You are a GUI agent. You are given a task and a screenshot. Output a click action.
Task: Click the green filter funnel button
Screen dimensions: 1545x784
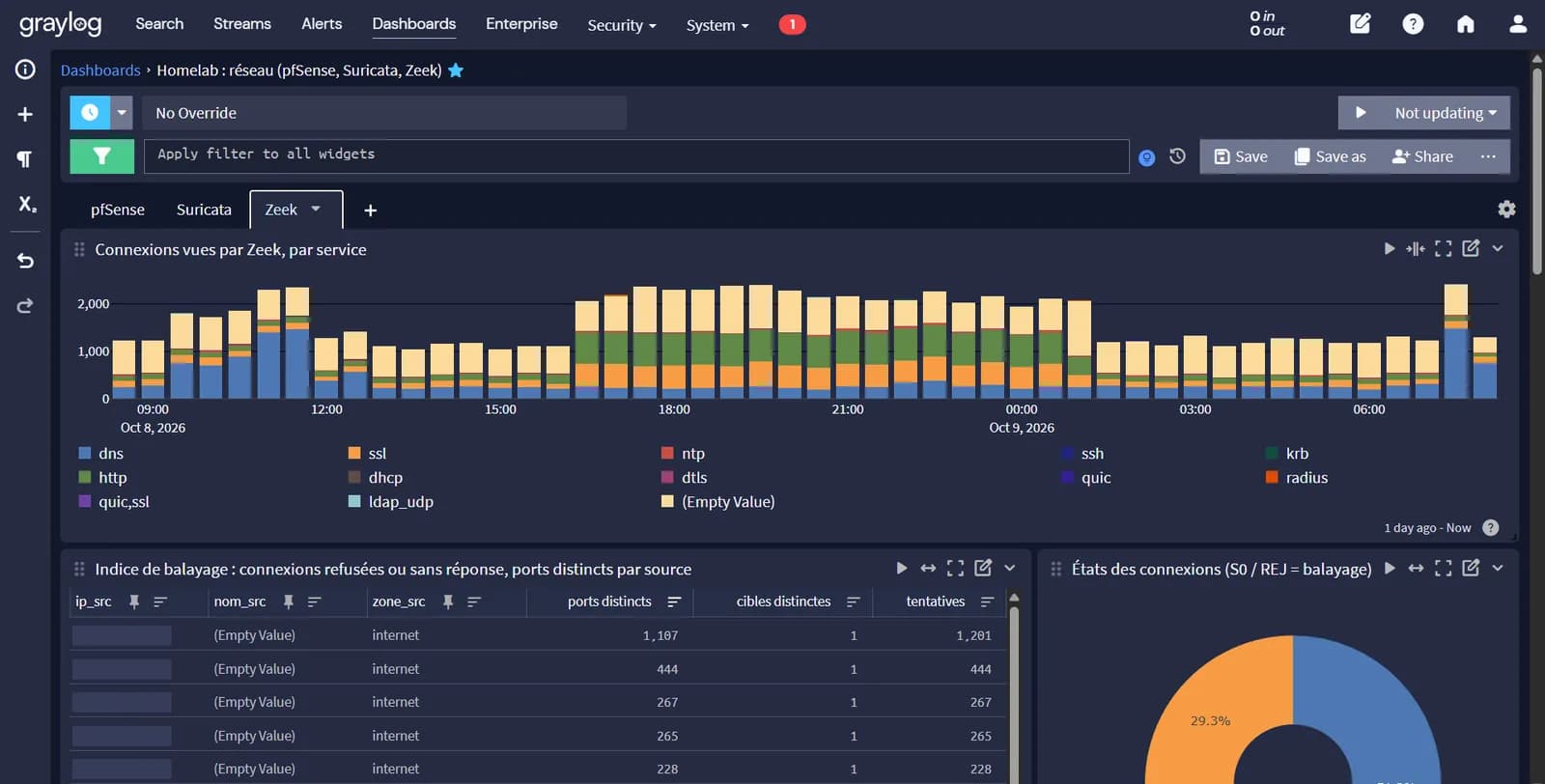101,156
